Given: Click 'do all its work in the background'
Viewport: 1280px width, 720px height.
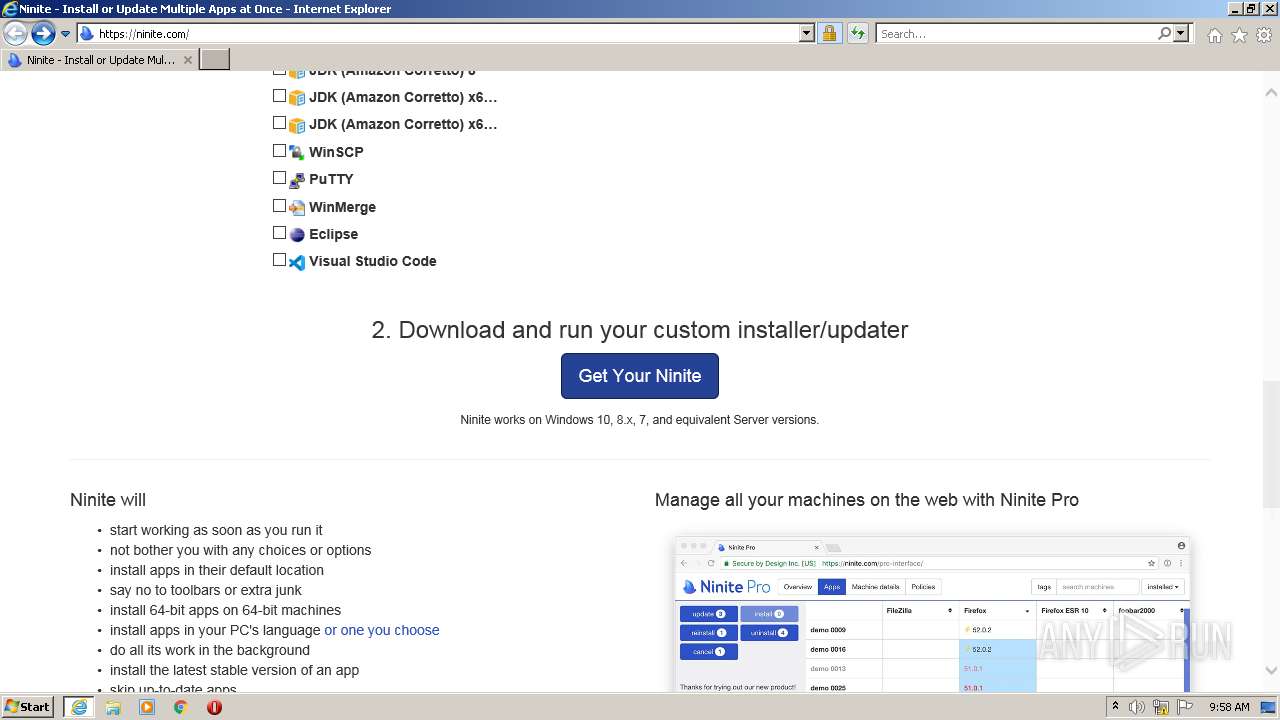Looking at the screenshot, I should [x=210, y=650].
